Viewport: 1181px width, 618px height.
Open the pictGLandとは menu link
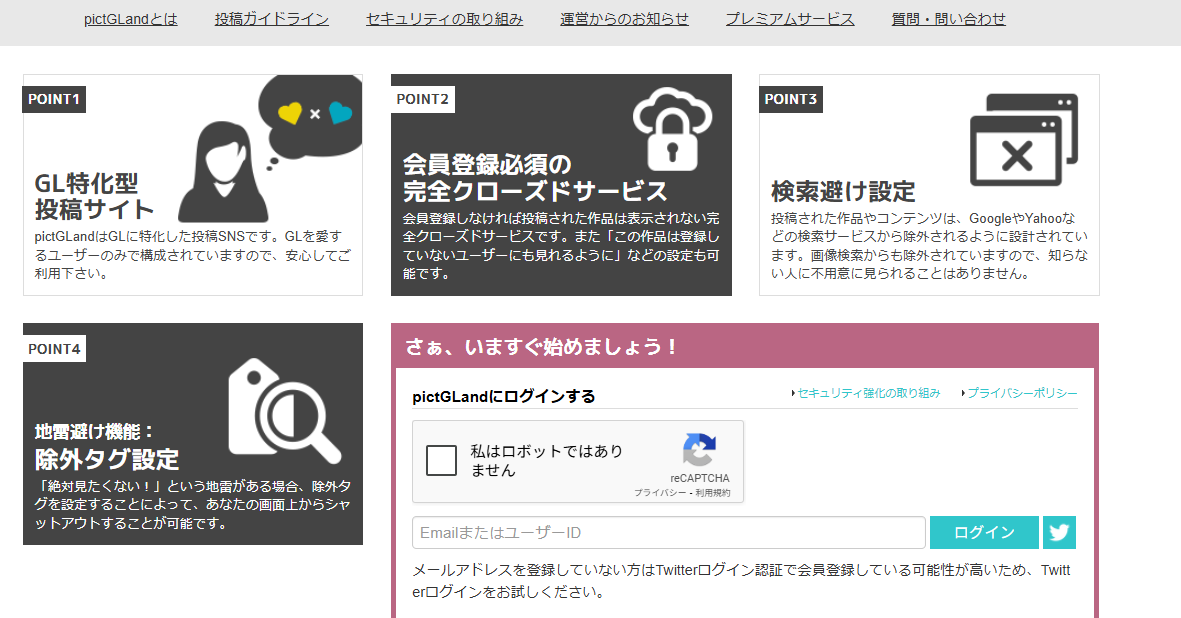[131, 19]
